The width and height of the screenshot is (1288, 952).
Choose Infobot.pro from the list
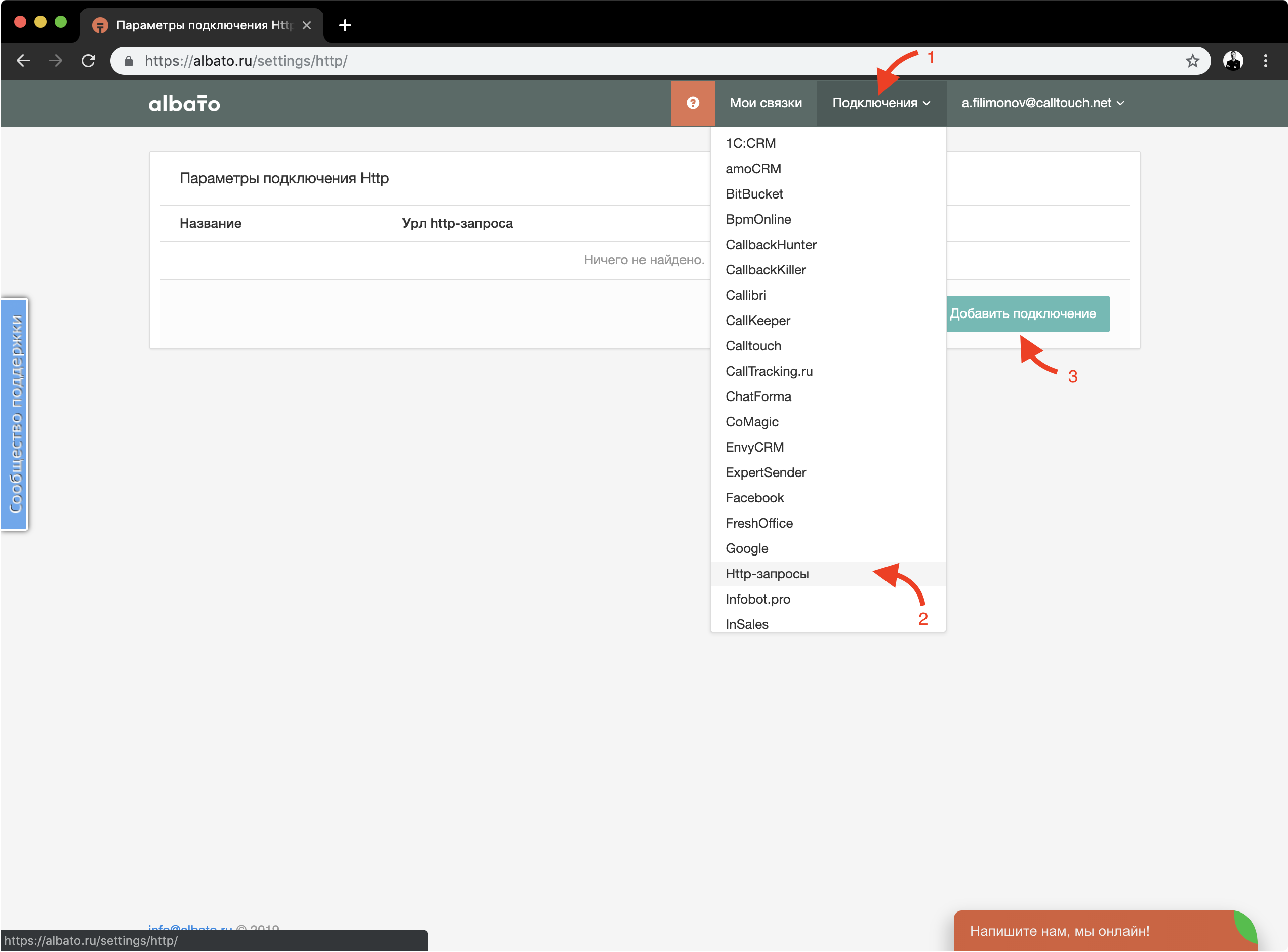[x=828, y=600]
